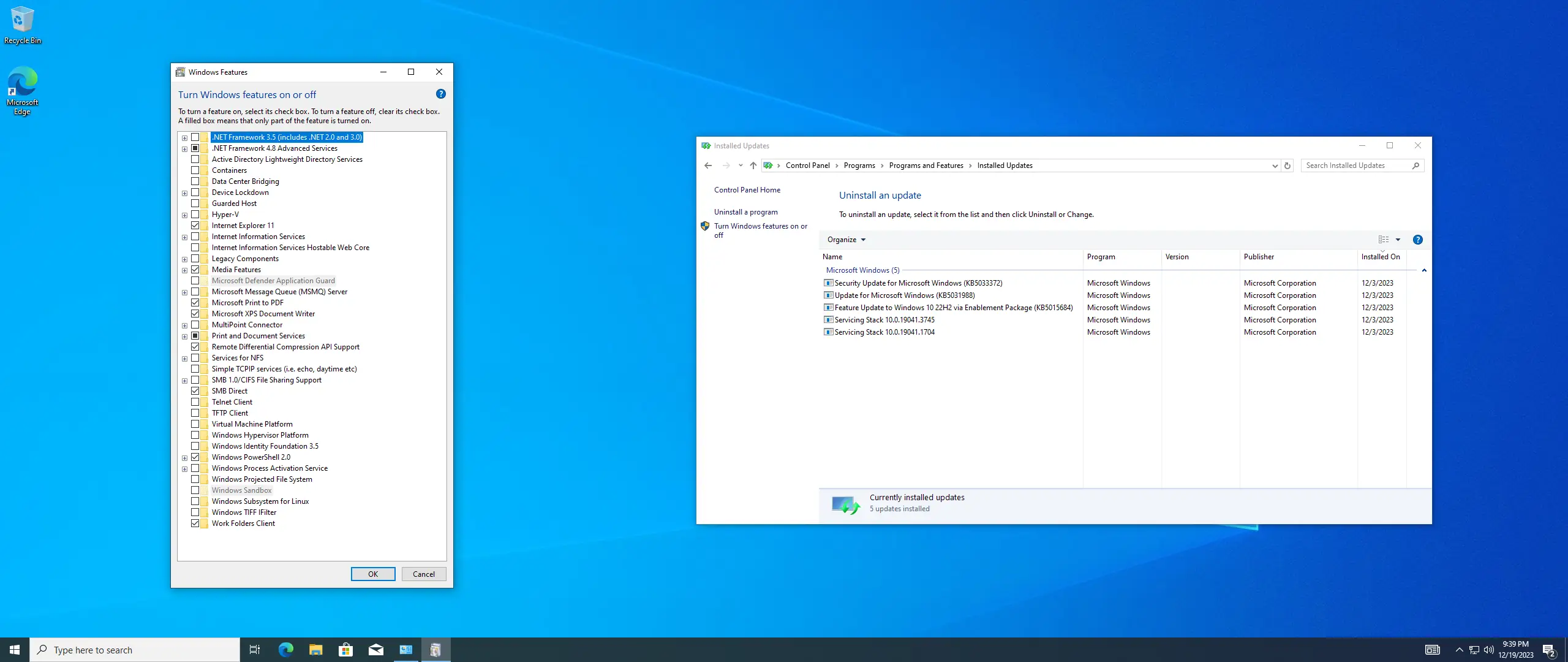The height and width of the screenshot is (662, 1568).
Task: Navigate up one folder level arrow
Action: pos(753,165)
